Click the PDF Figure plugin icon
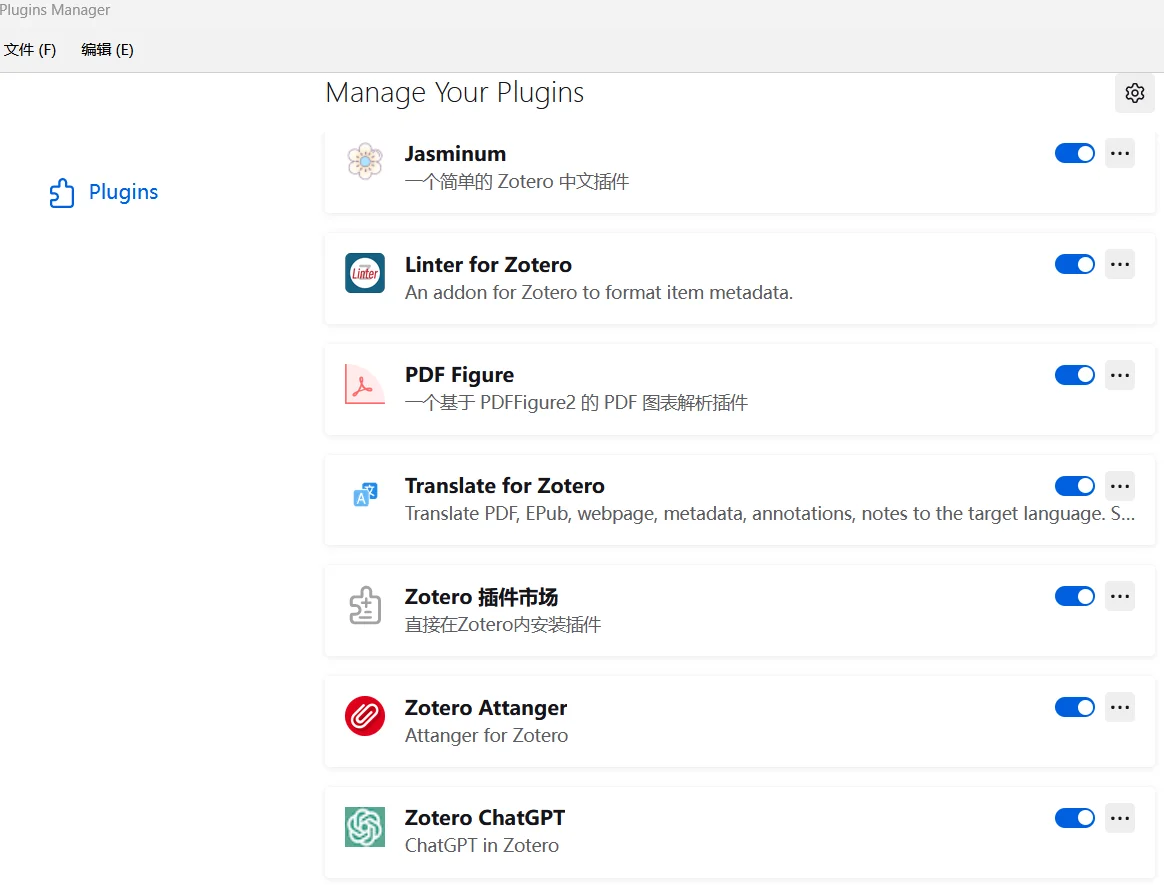Image resolution: width=1164 pixels, height=885 pixels. point(365,384)
